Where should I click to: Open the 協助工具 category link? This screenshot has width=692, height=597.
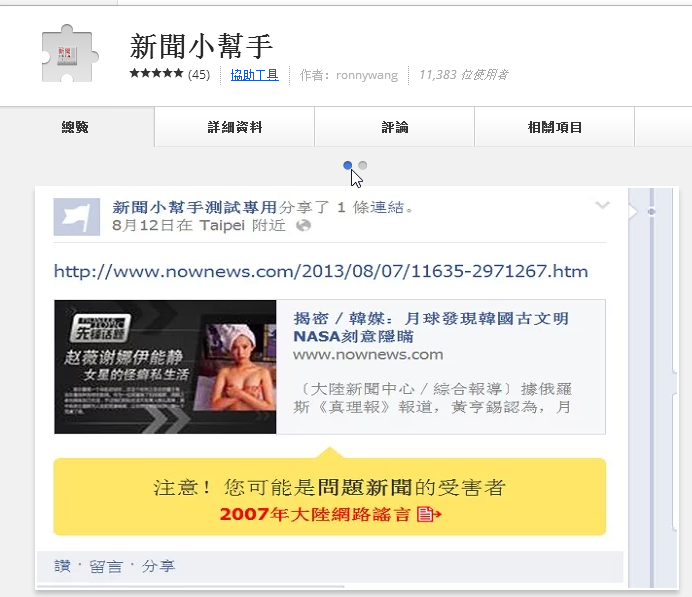[254, 75]
